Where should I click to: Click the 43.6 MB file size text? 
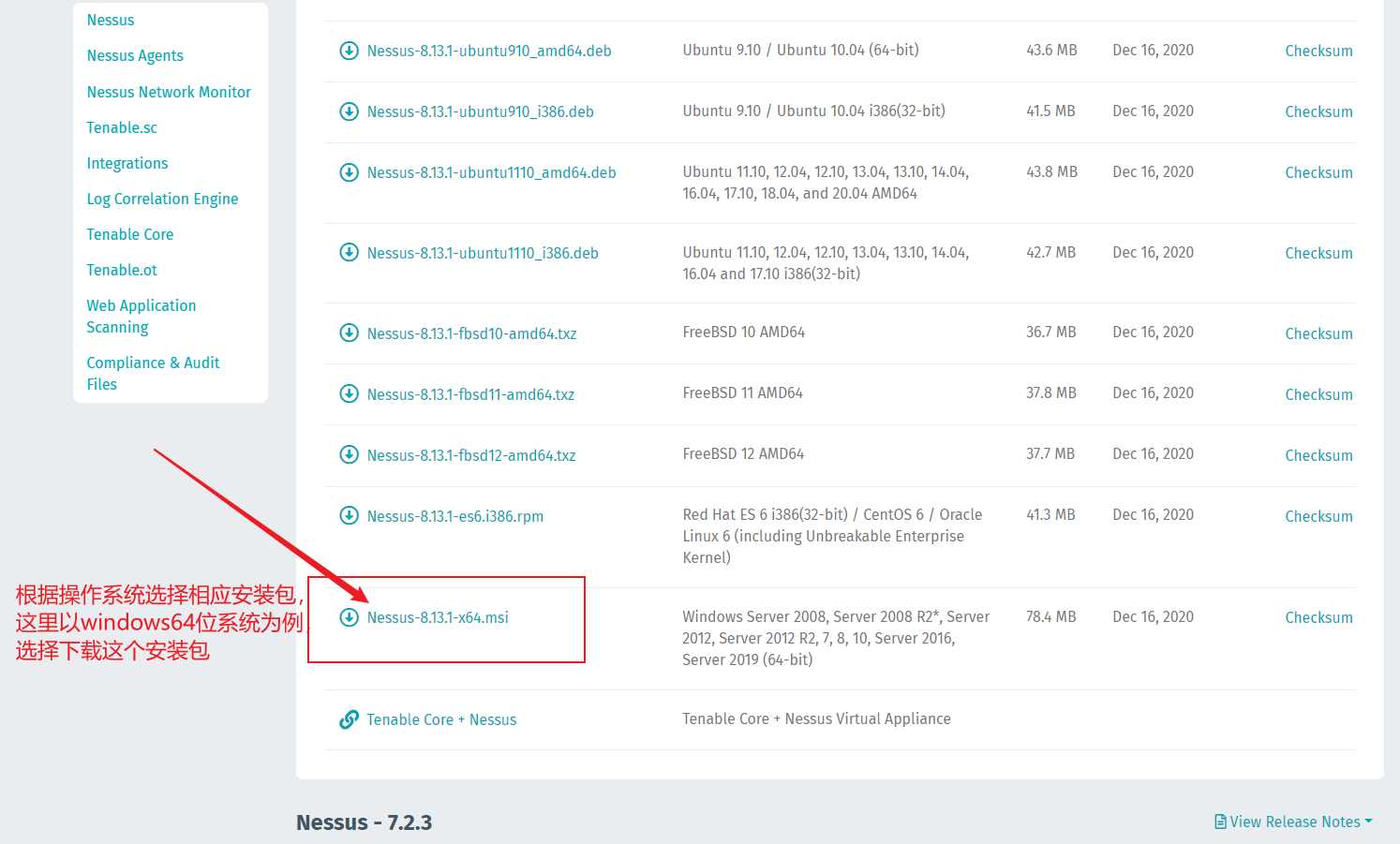pos(1051,50)
